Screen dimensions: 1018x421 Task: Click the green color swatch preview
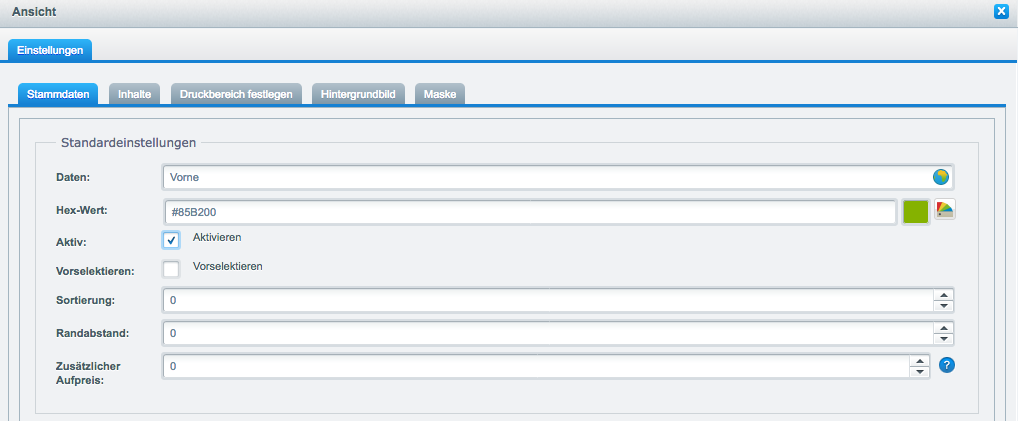coord(916,211)
